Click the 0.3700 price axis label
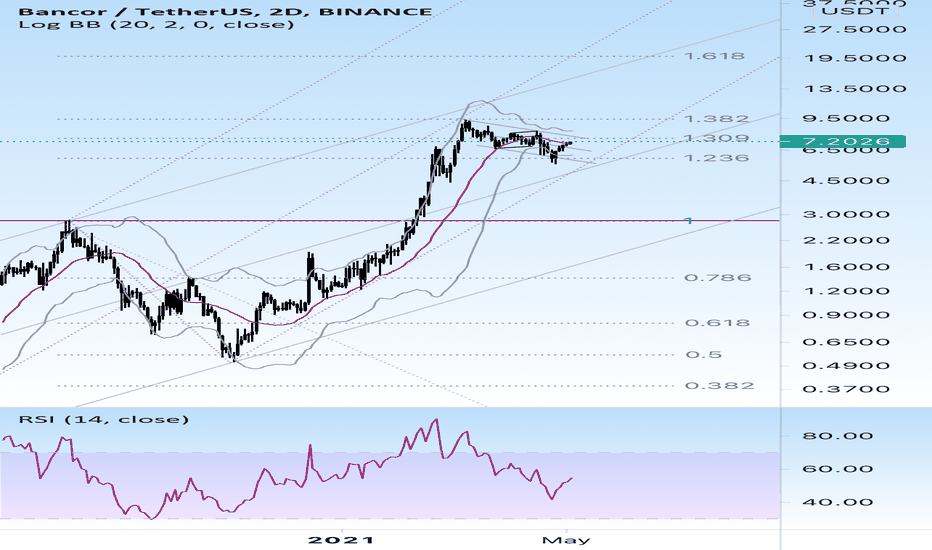Screen dimensions: 932x550 click(846, 389)
